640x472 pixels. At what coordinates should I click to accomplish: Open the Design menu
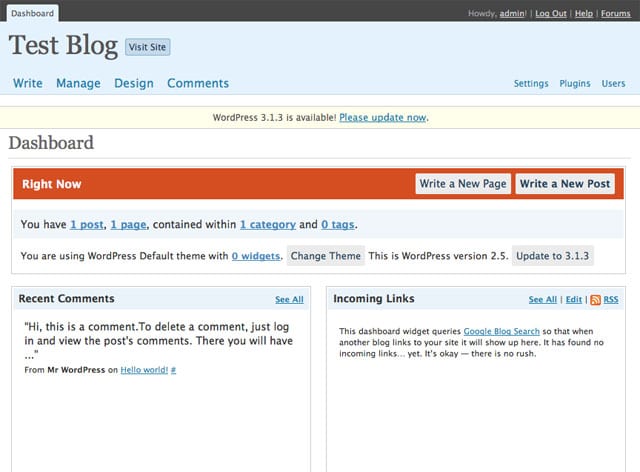[133, 83]
